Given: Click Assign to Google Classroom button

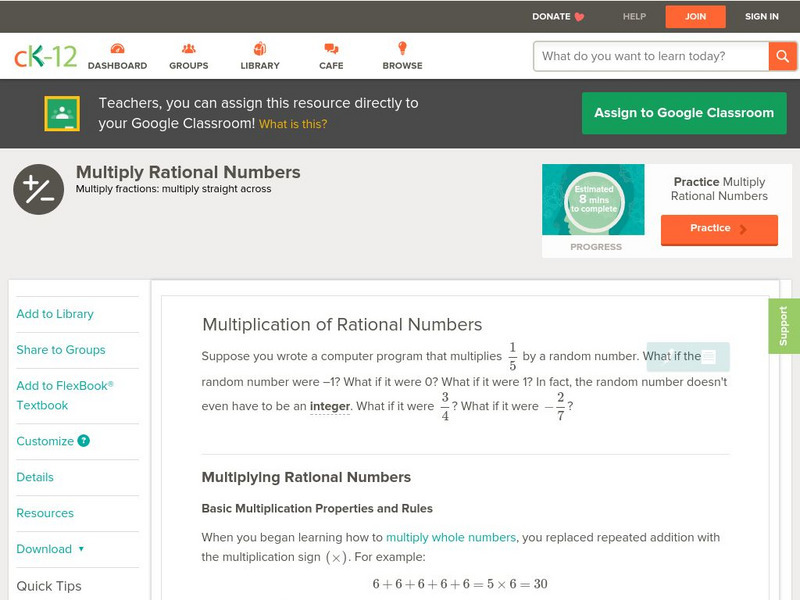Looking at the screenshot, I should [x=684, y=113].
